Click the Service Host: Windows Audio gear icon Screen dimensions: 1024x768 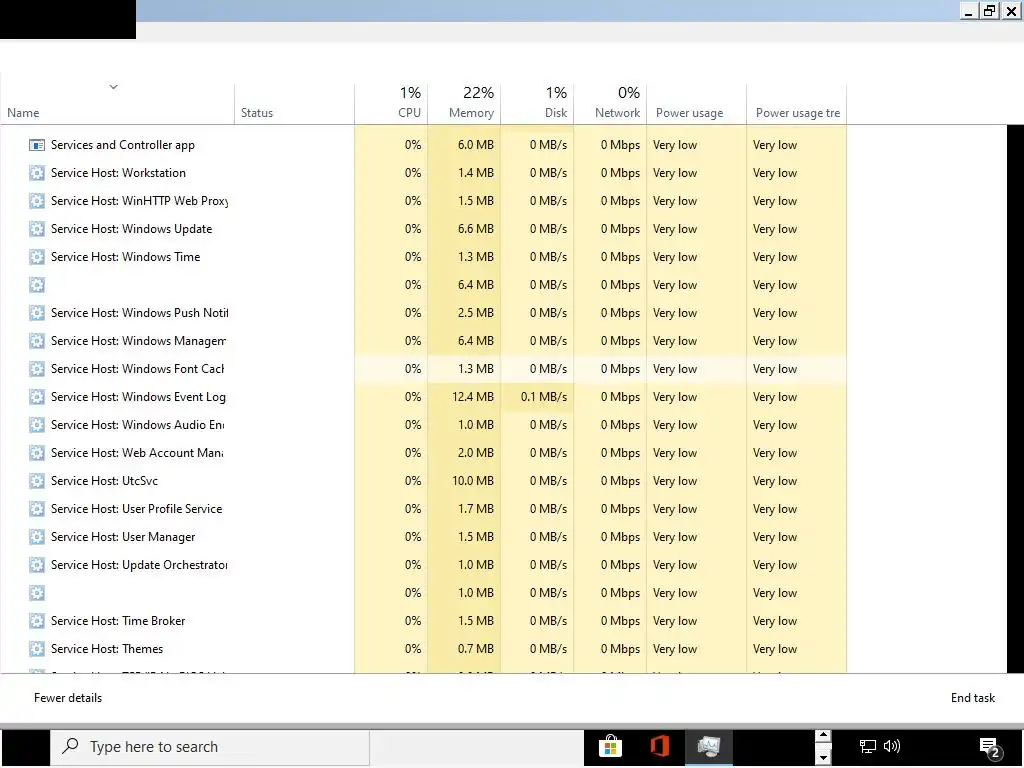click(x=37, y=425)
